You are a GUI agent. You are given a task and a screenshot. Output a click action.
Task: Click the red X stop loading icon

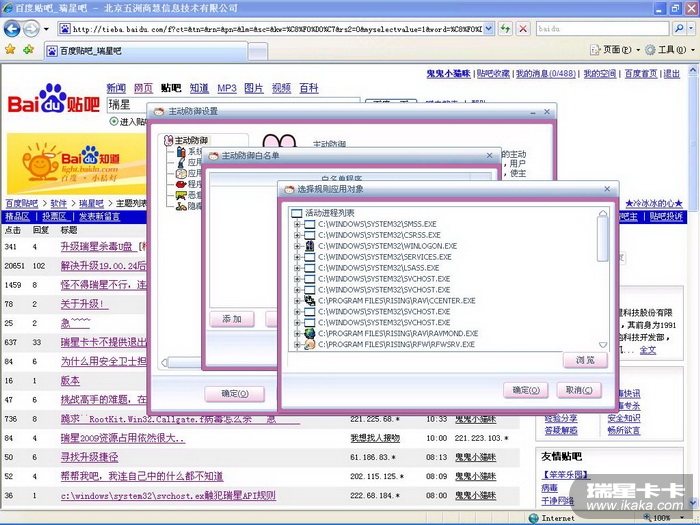523,29
